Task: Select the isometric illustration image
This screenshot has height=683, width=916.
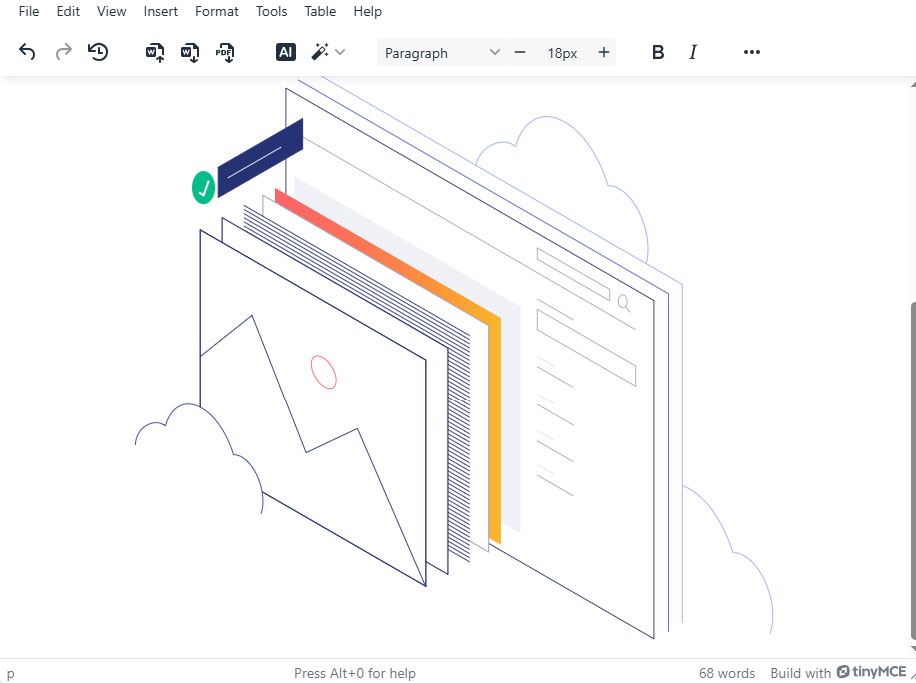Action: point(454,358)
